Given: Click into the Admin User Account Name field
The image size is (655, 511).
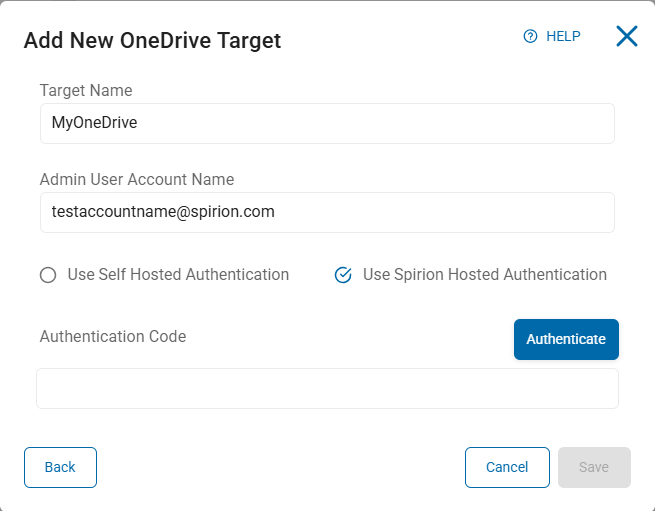Looking at the screenshot, I should 326,213.
